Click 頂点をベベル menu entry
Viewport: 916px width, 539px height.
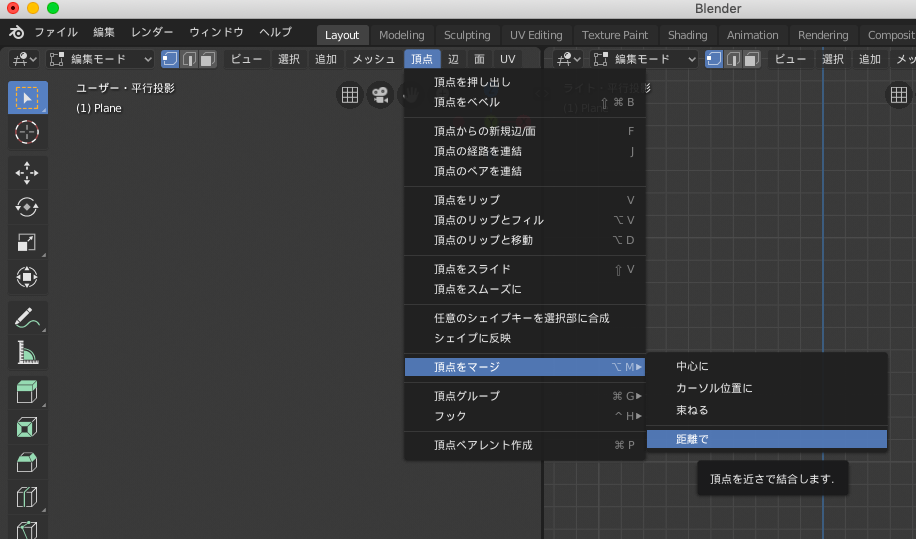coord(525,102)
